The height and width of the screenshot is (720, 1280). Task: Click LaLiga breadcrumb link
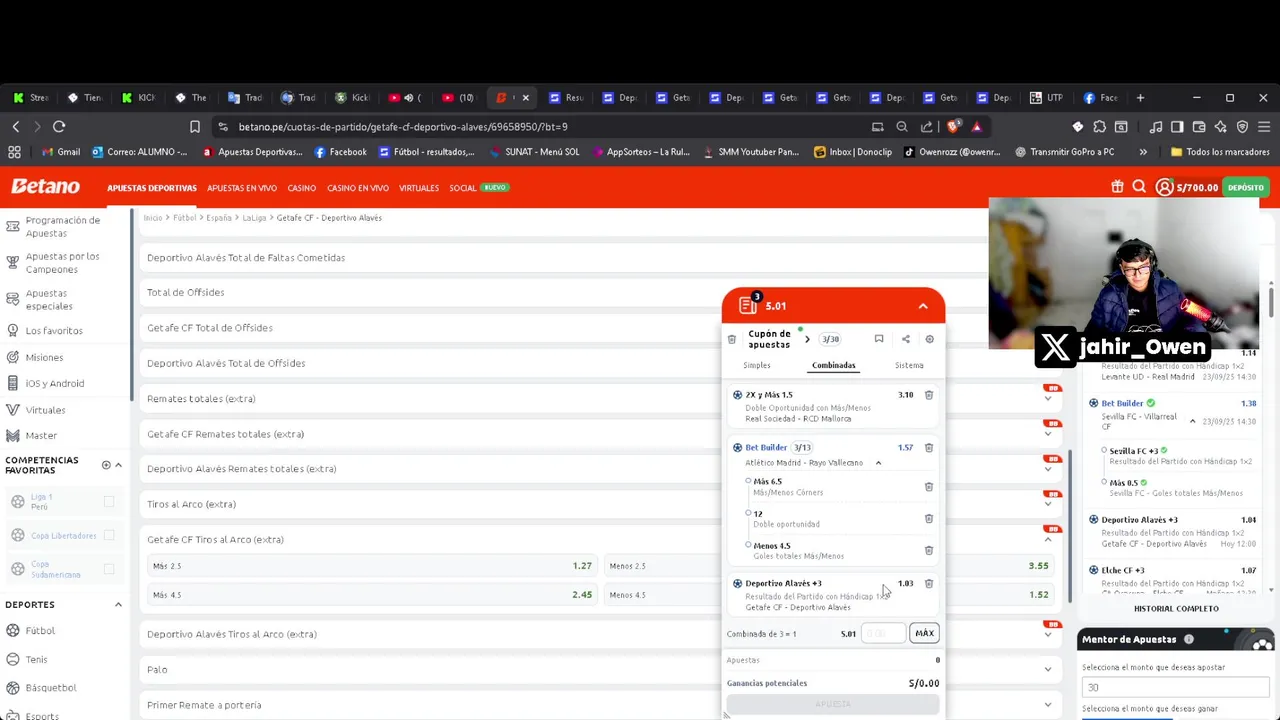pyautogui.click(x=254, y=218)
